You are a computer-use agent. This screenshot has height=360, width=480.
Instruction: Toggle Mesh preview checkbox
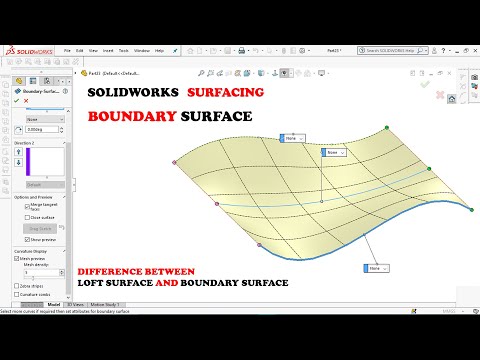[x=16, y=258]
